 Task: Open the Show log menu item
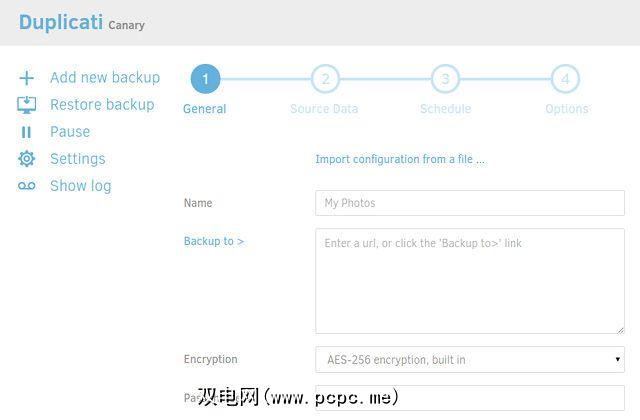click(80, 186)
